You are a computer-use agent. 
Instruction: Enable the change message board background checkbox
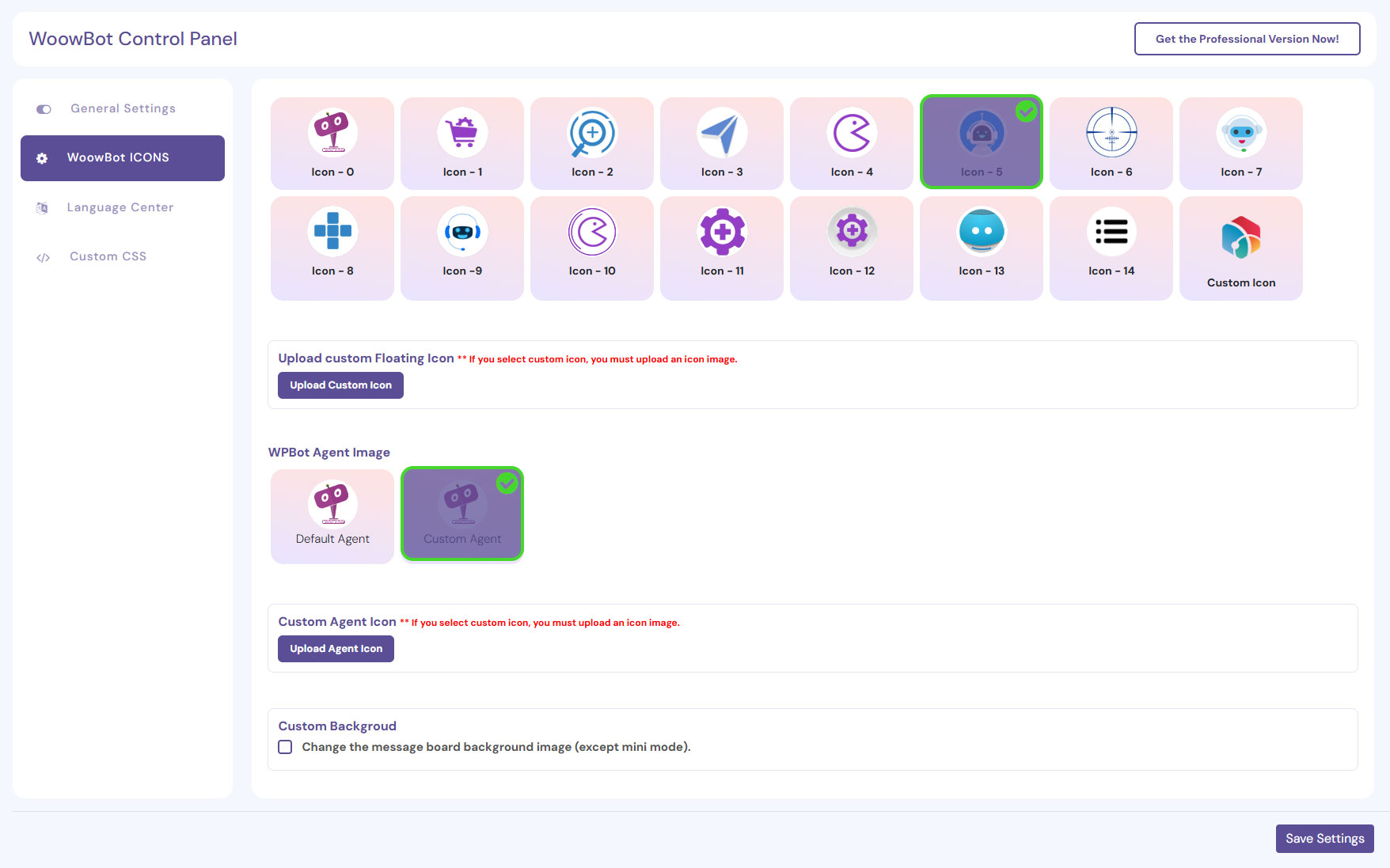click(x=285, y=747)
